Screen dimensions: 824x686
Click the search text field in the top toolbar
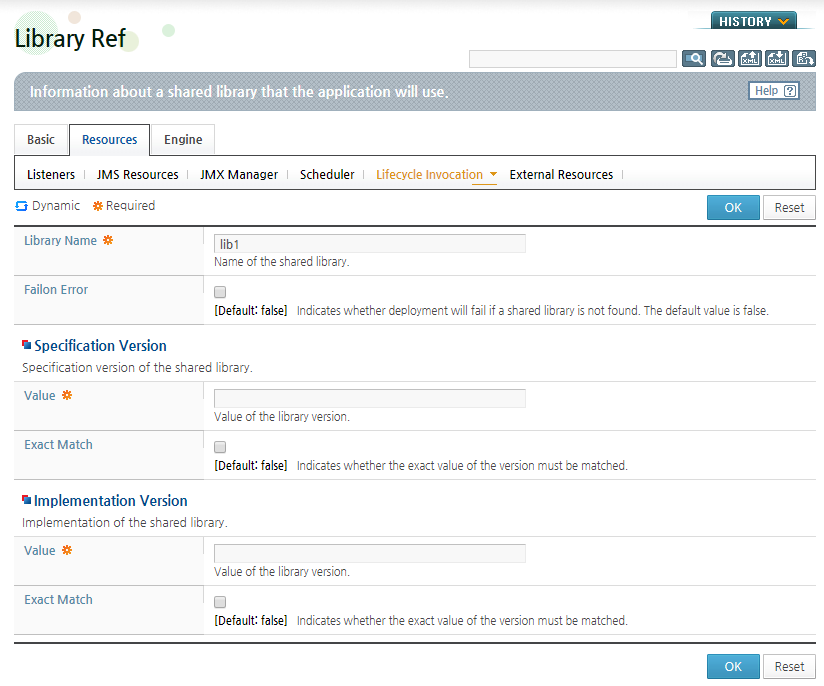click(573, 59)
